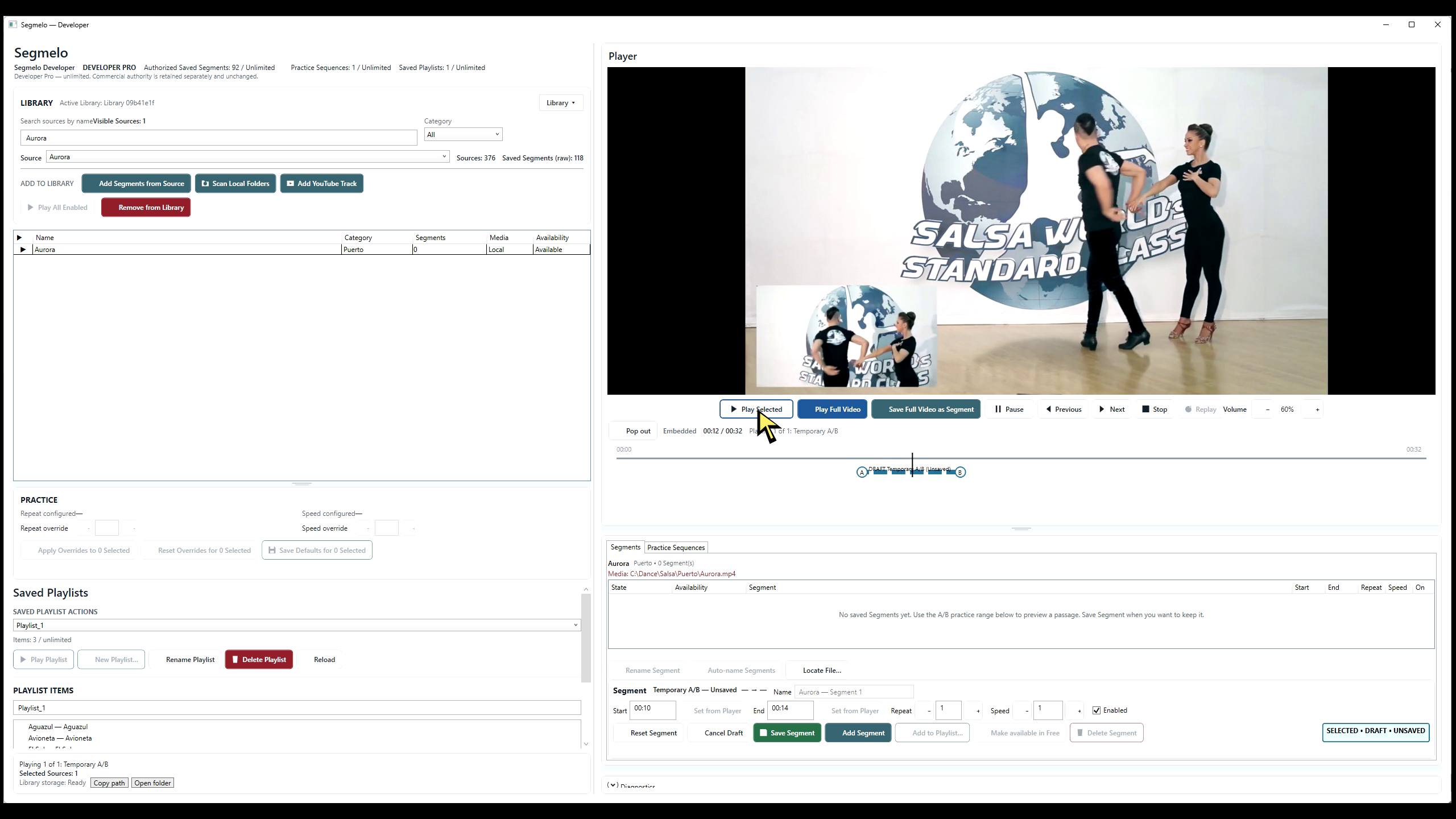Sort the library by Name column
The image size is (1456, 819).
pos(187,238)
